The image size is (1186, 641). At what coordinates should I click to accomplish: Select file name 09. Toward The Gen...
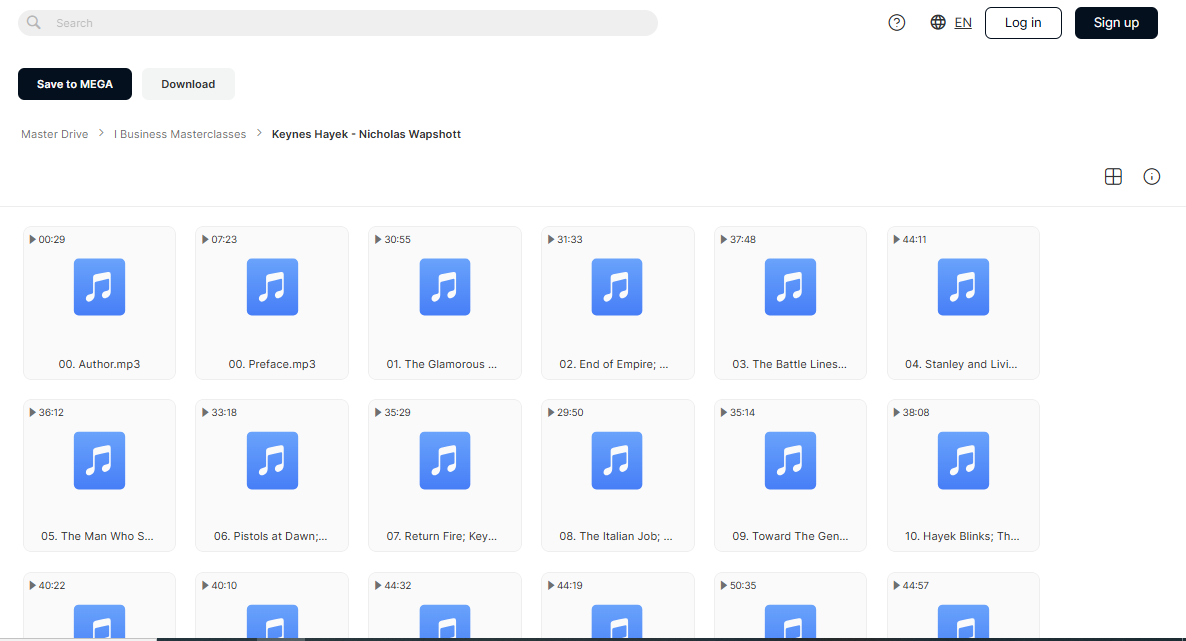[x=790, y=536]
